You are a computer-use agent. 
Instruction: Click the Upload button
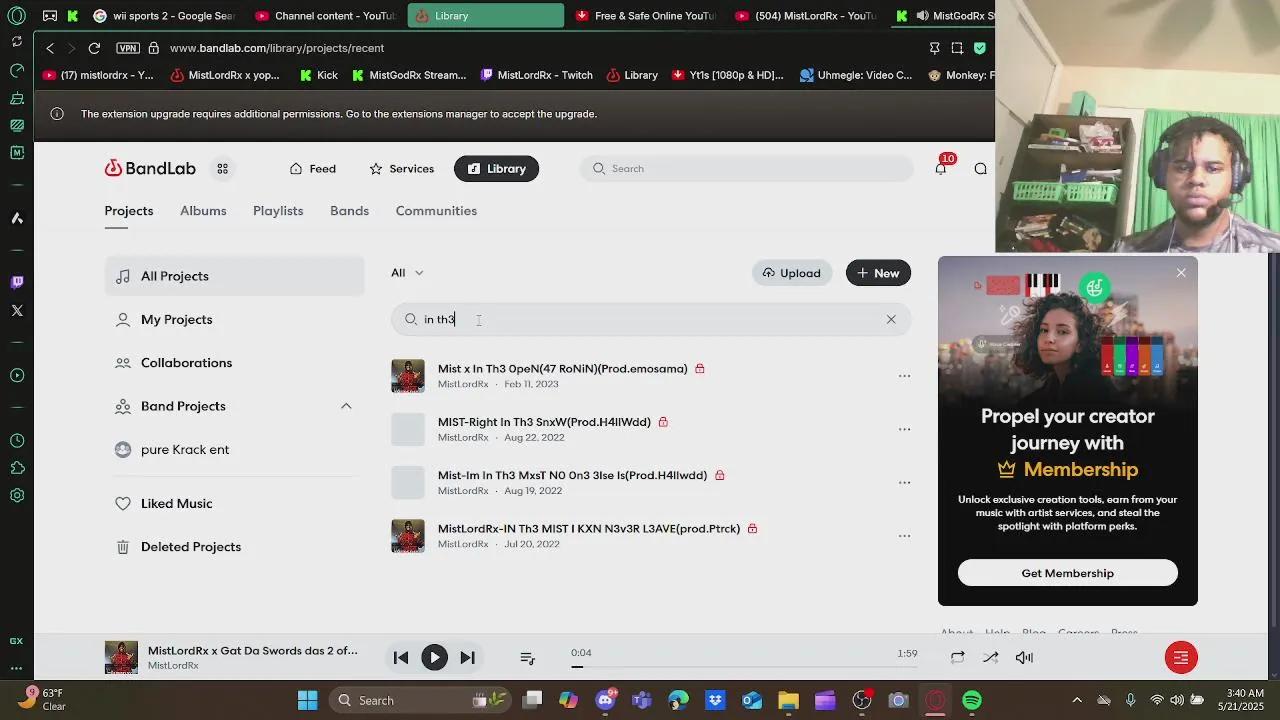792,273
